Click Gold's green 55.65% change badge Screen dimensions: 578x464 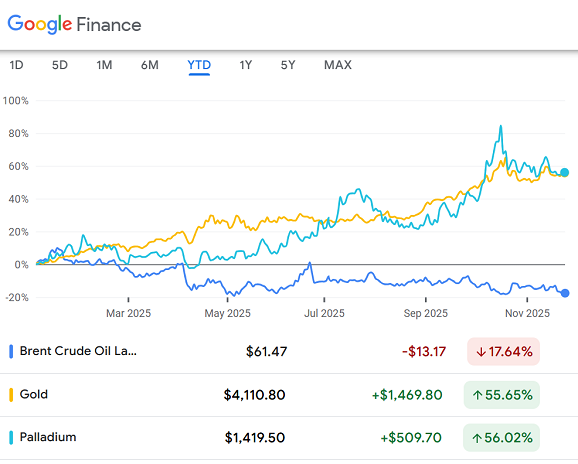pyautogui.click(x=502, y=395)
